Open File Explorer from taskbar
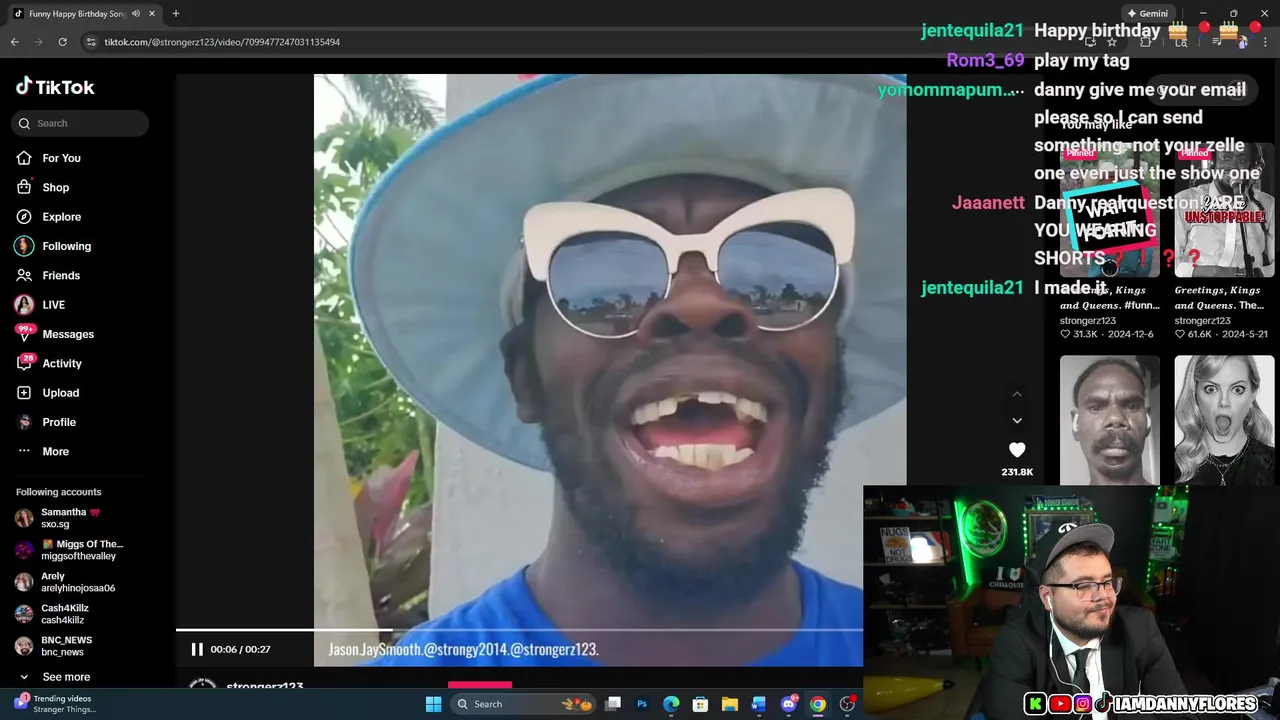 pyautogui.click(x=730, y=704)
